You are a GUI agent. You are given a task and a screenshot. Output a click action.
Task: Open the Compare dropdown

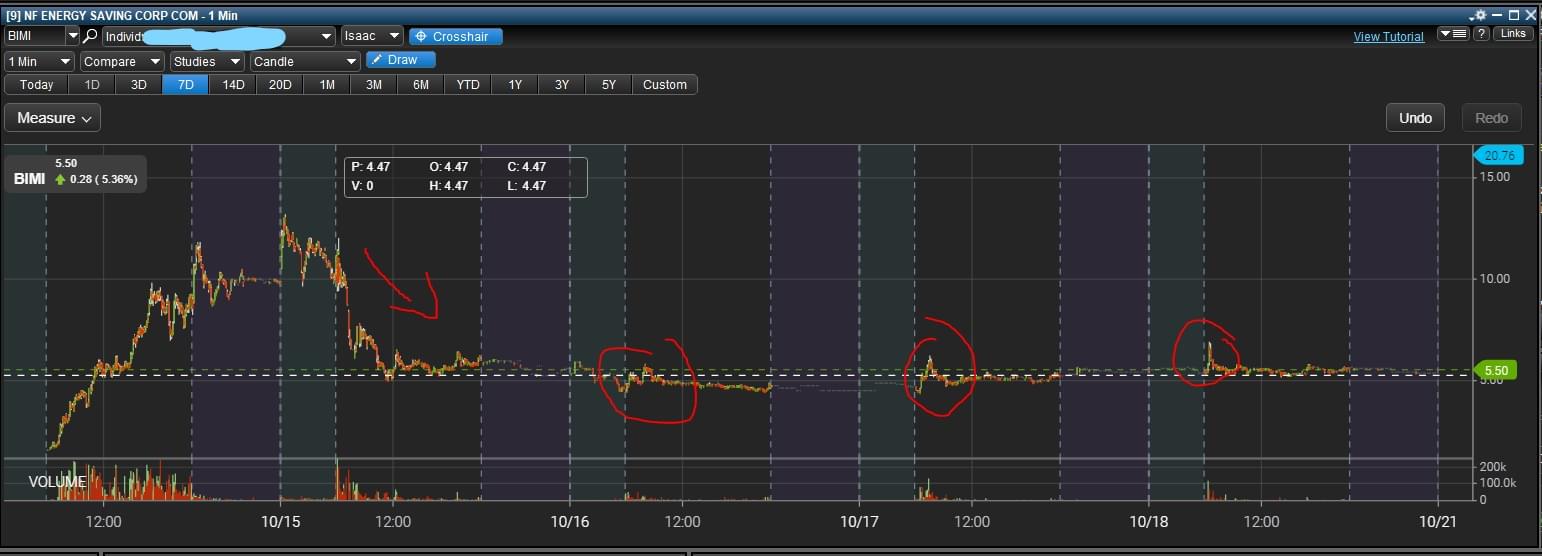[x=122, y=61]
